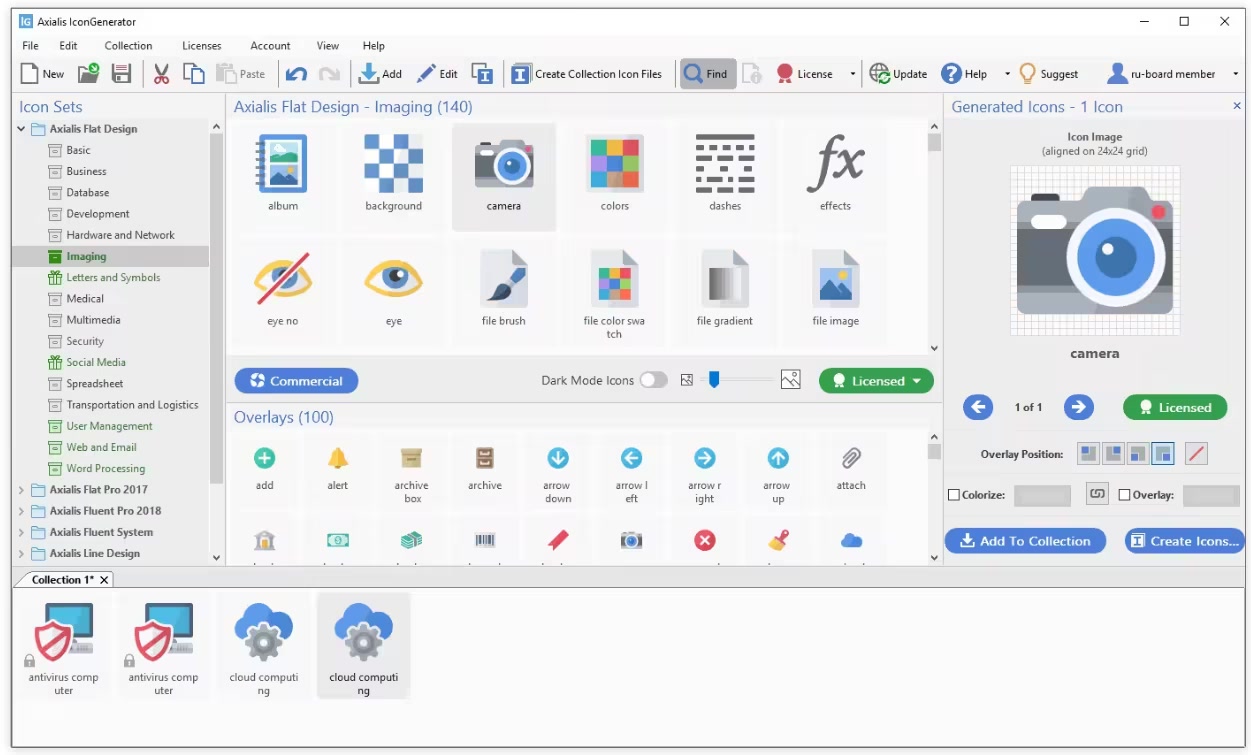The width and height of the screenshot is (1251, 755).
Task: Click the icon size slider handle
Action: [714, 380]
